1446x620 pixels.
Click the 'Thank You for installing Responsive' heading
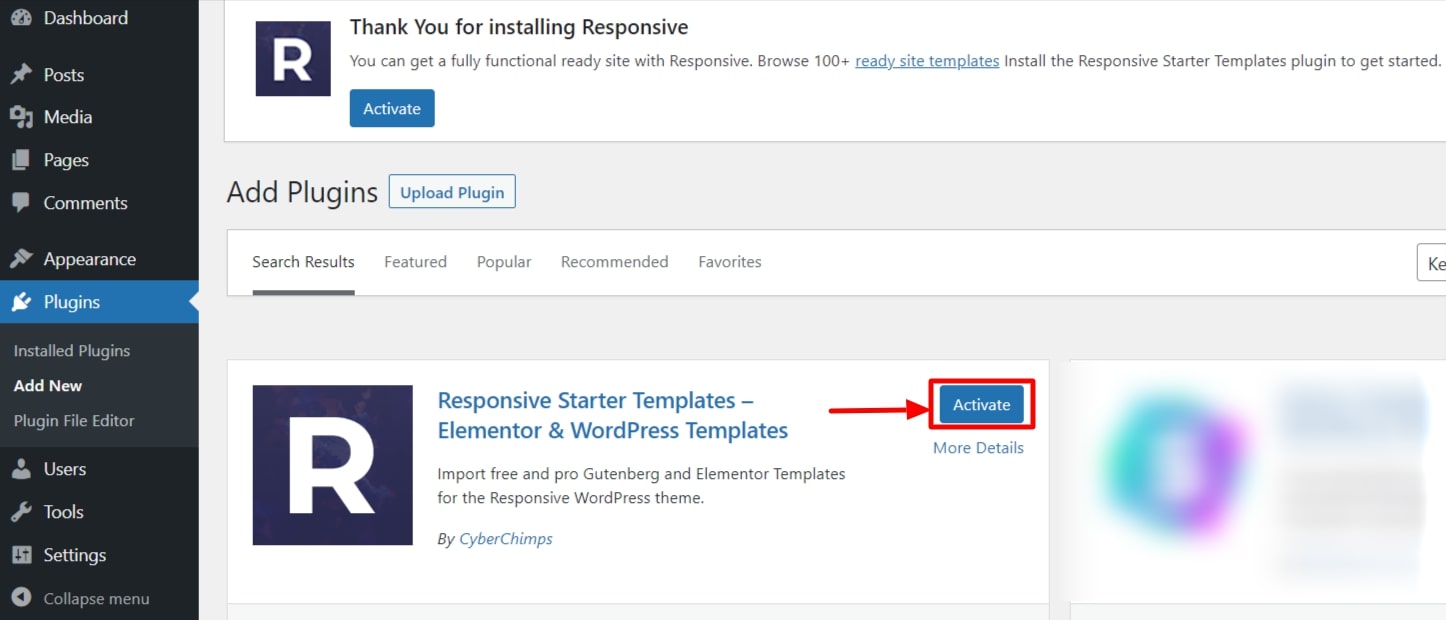click(x=519, y=27)
